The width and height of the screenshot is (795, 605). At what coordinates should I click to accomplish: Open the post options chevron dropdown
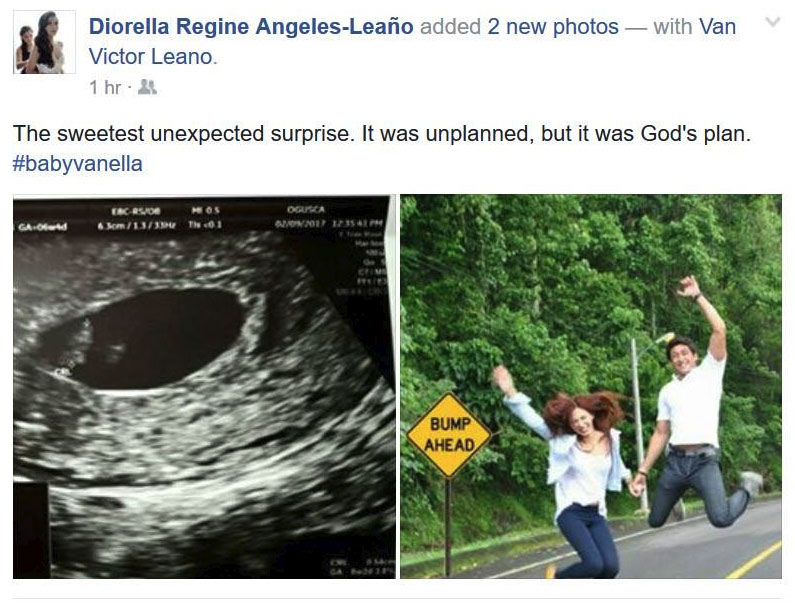772,22
